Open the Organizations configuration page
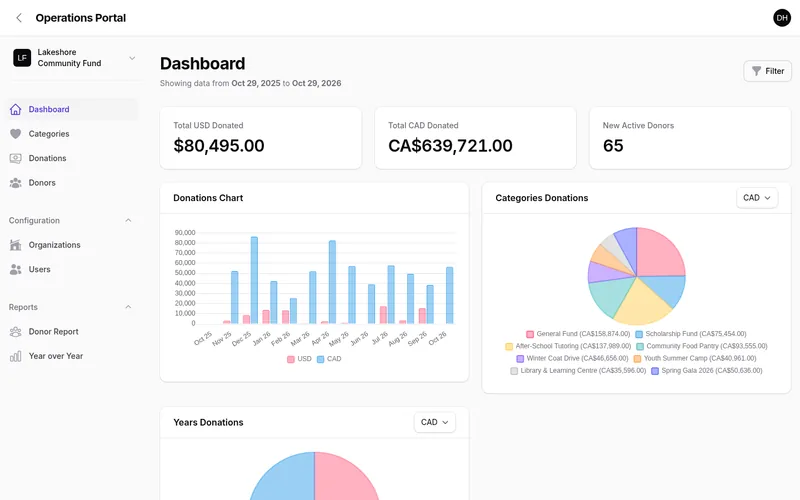Image resolution: width=800 pixels, height=500 pixels. tap(72, 245)
